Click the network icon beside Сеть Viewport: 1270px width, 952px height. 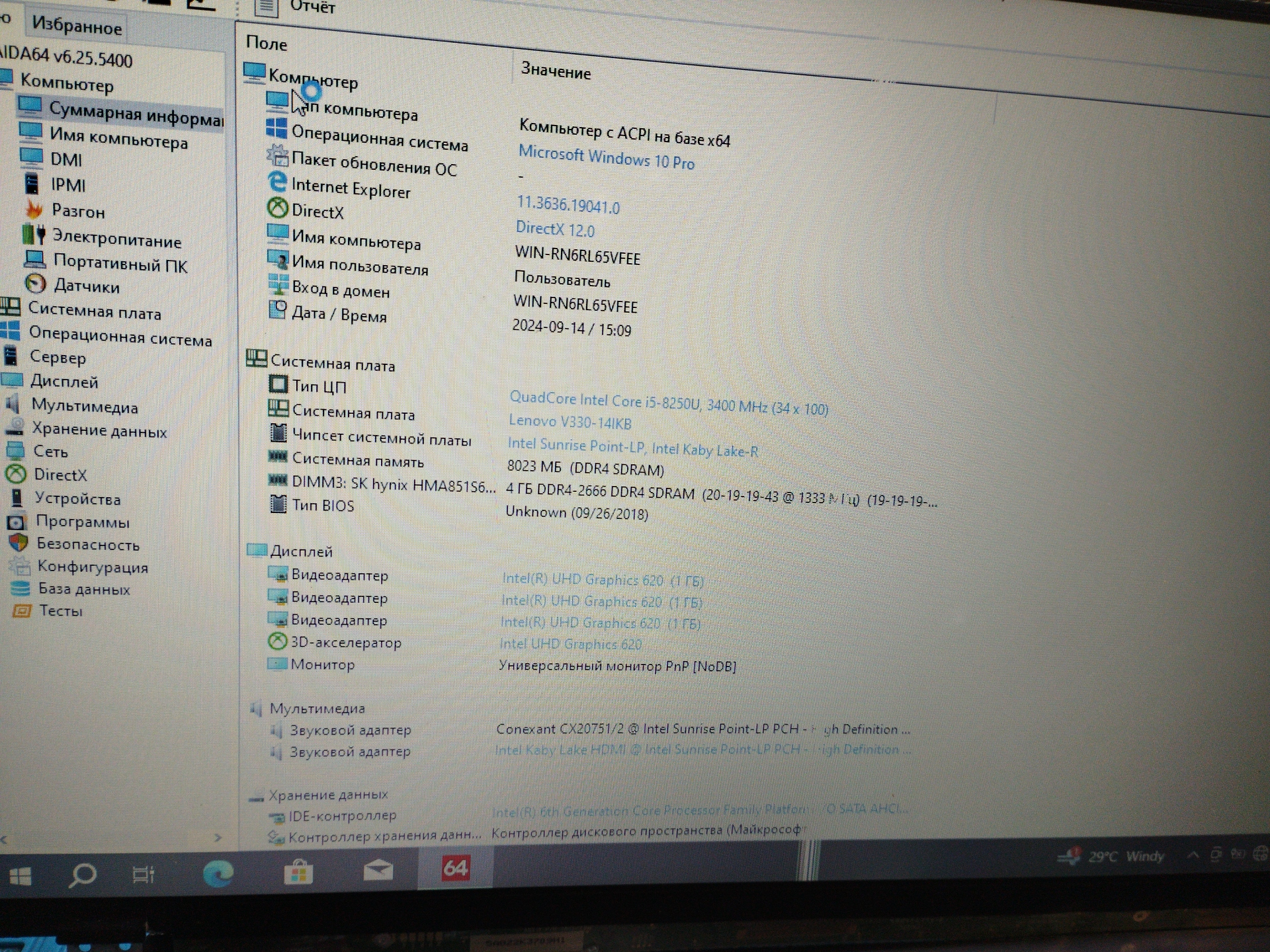(x=15, y=451)
